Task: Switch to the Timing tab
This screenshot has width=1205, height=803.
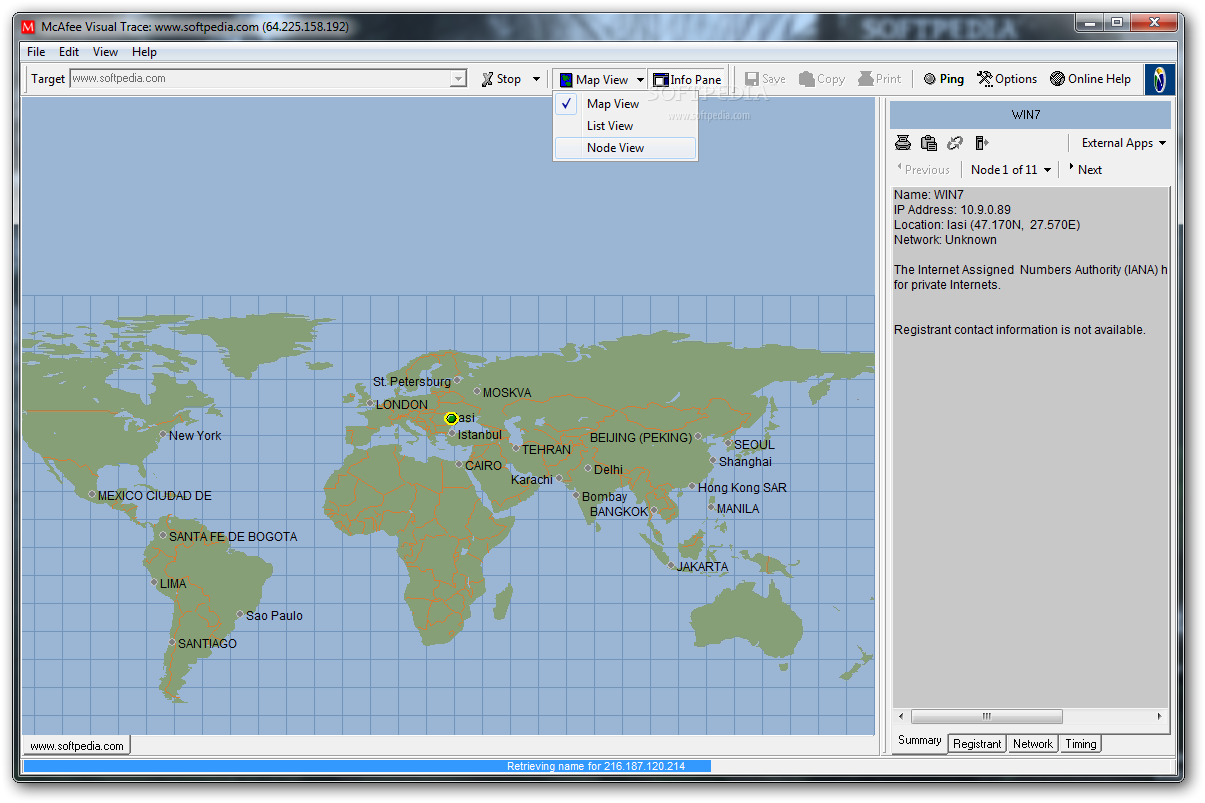Action: (x=1080, y=744)
